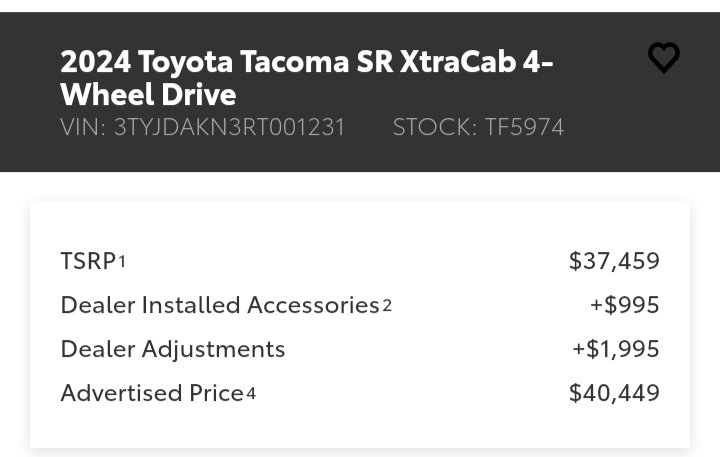This screenshot has width=720, height=457.
Task: Save vehicle with the heart favorite icon
Action: (x=664, y=57)
